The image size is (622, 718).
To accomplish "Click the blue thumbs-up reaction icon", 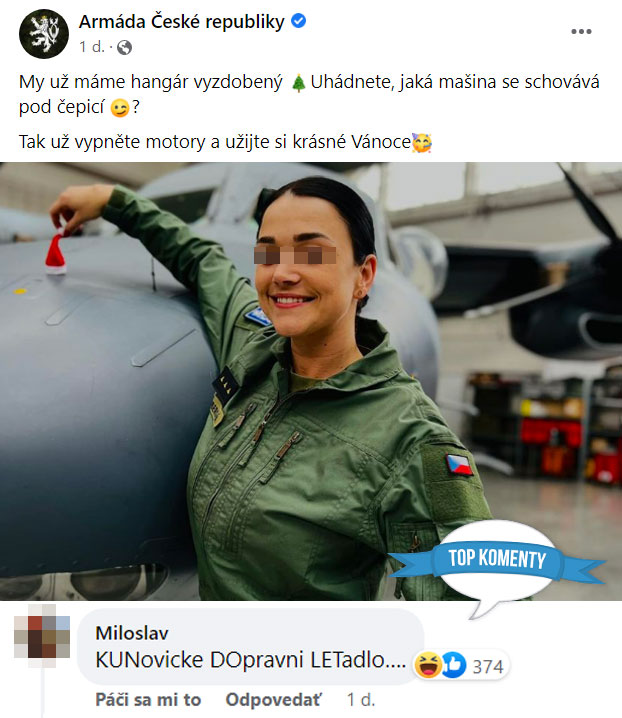I will pyautogui.click(x=453, y=665).
